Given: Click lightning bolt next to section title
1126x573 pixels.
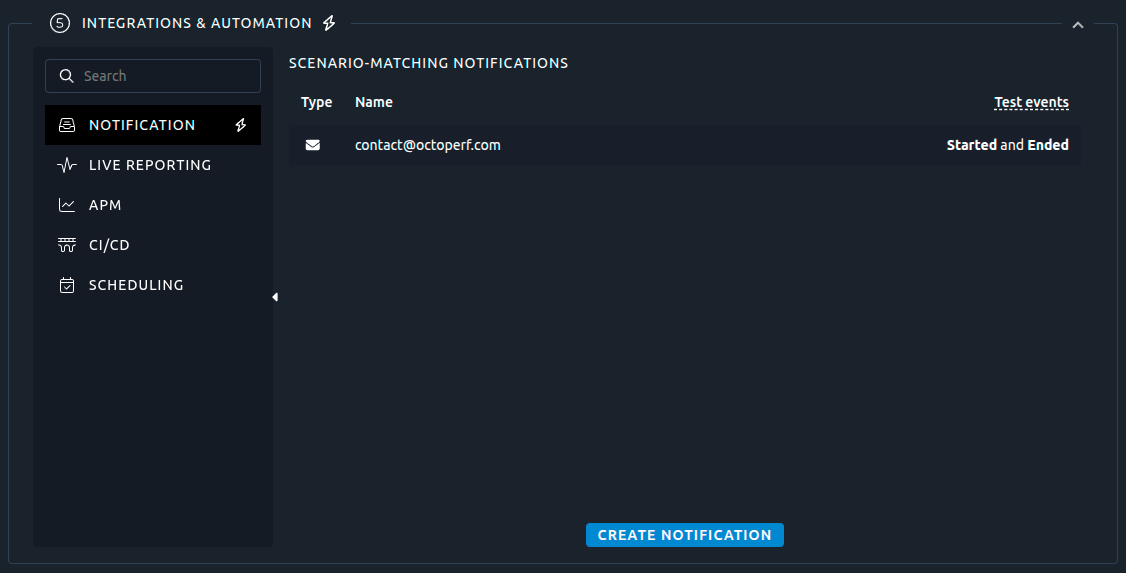Looking at the screenshot, I should (x=329, y=23).
